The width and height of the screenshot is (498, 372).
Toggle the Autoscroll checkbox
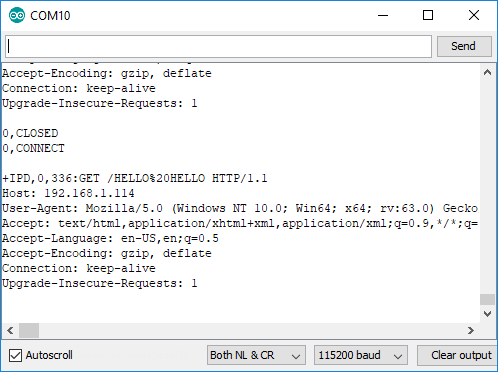point(15,355)
